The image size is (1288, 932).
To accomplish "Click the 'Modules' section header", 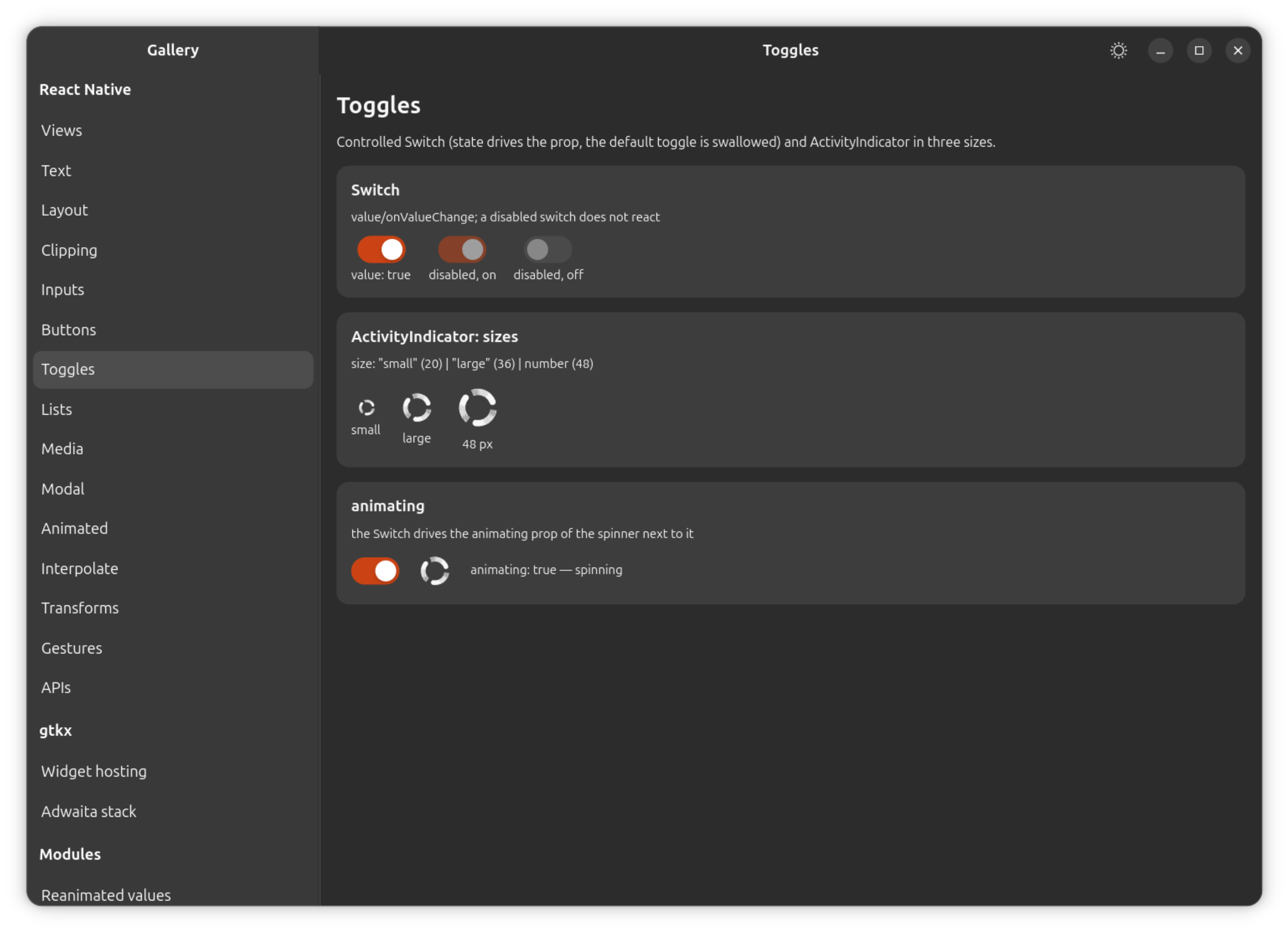I will point(70,854).
